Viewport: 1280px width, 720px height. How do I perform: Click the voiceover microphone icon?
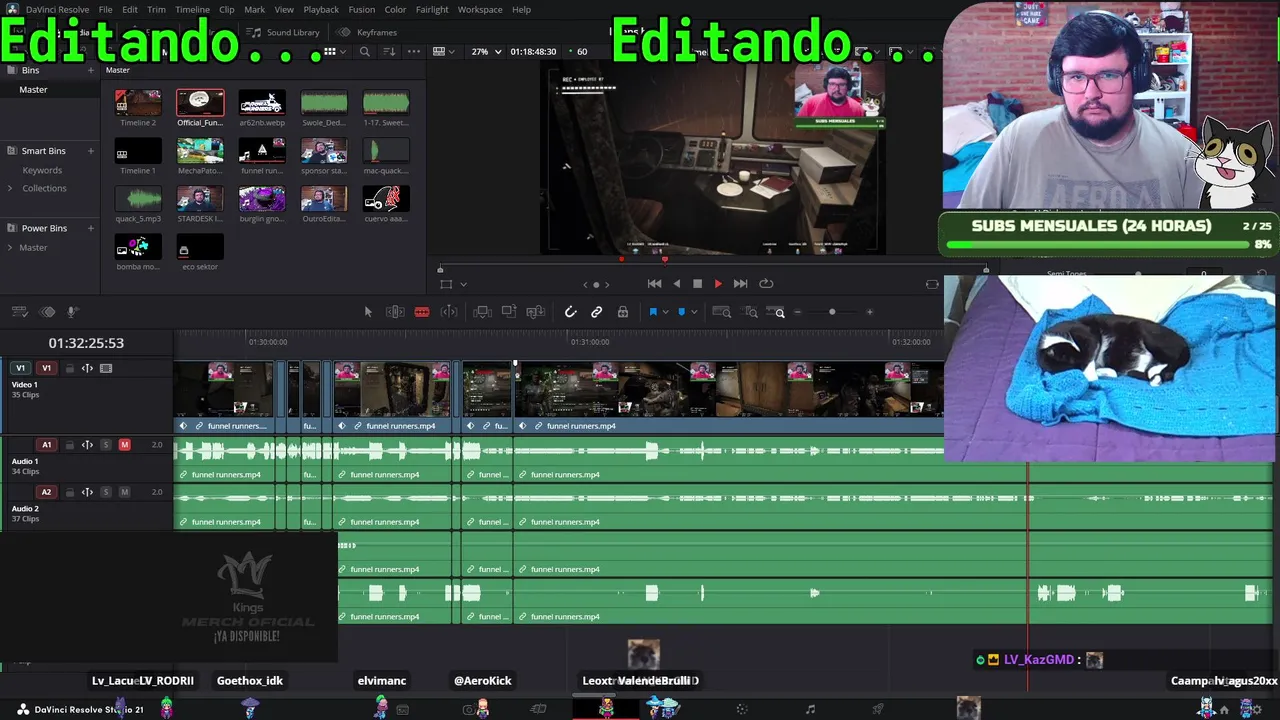(x=72, y=312)
